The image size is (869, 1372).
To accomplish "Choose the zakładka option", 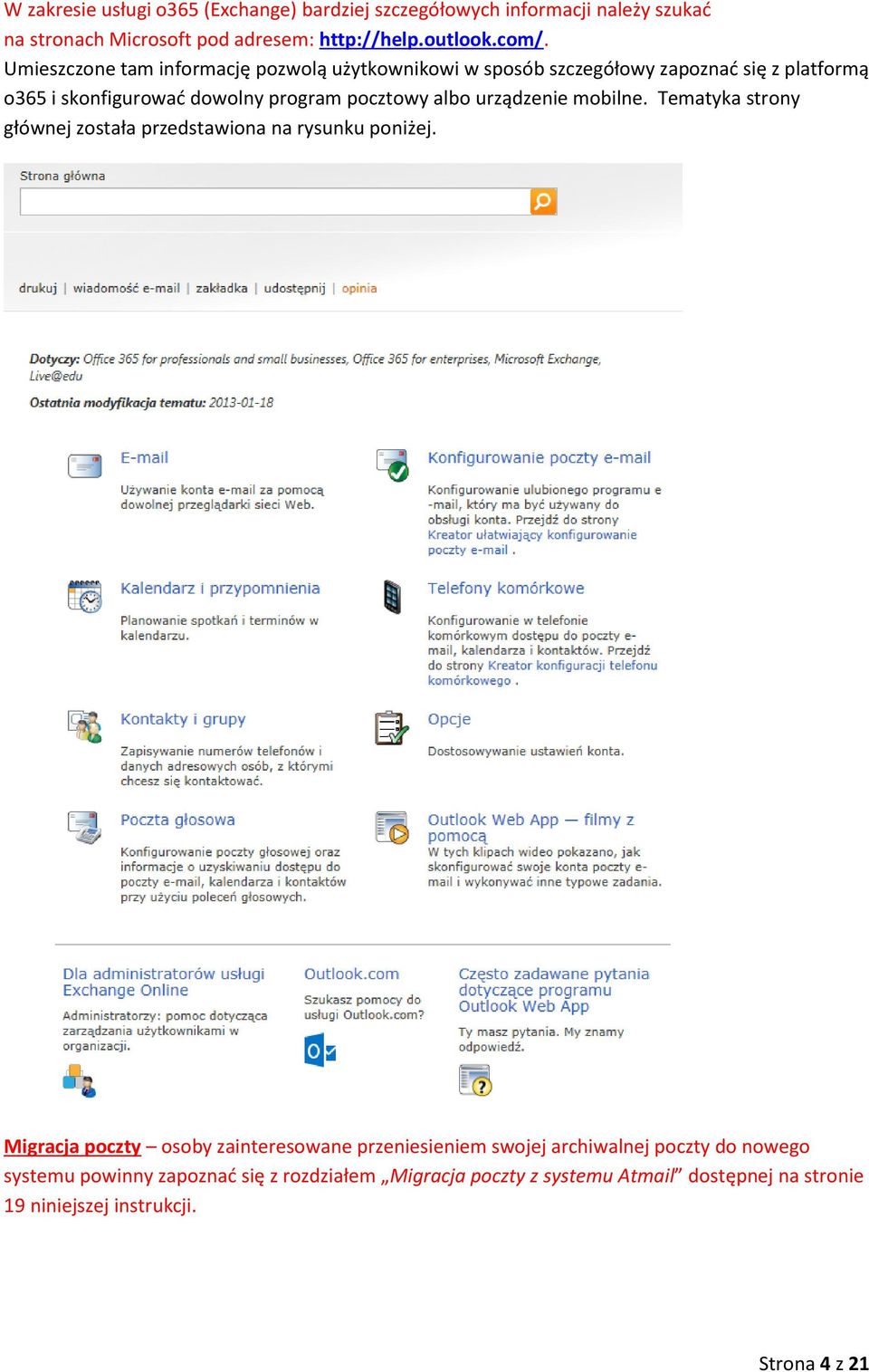I will [x=222, y=288].
